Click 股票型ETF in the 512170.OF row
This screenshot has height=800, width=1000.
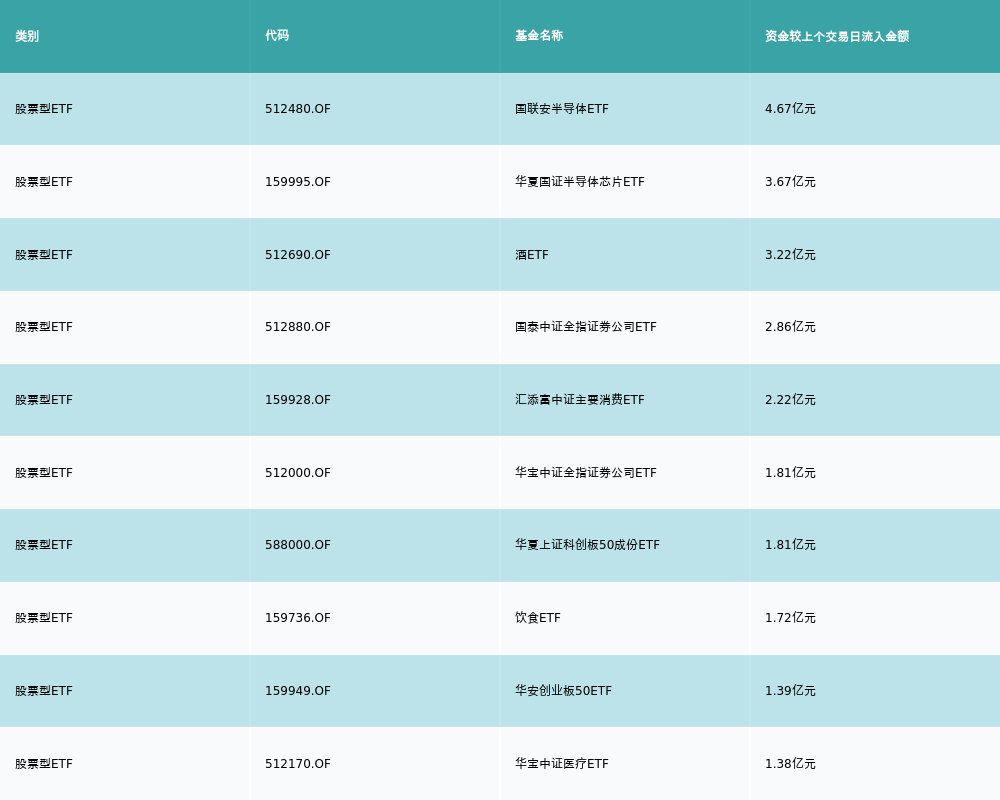click(44, 764)
